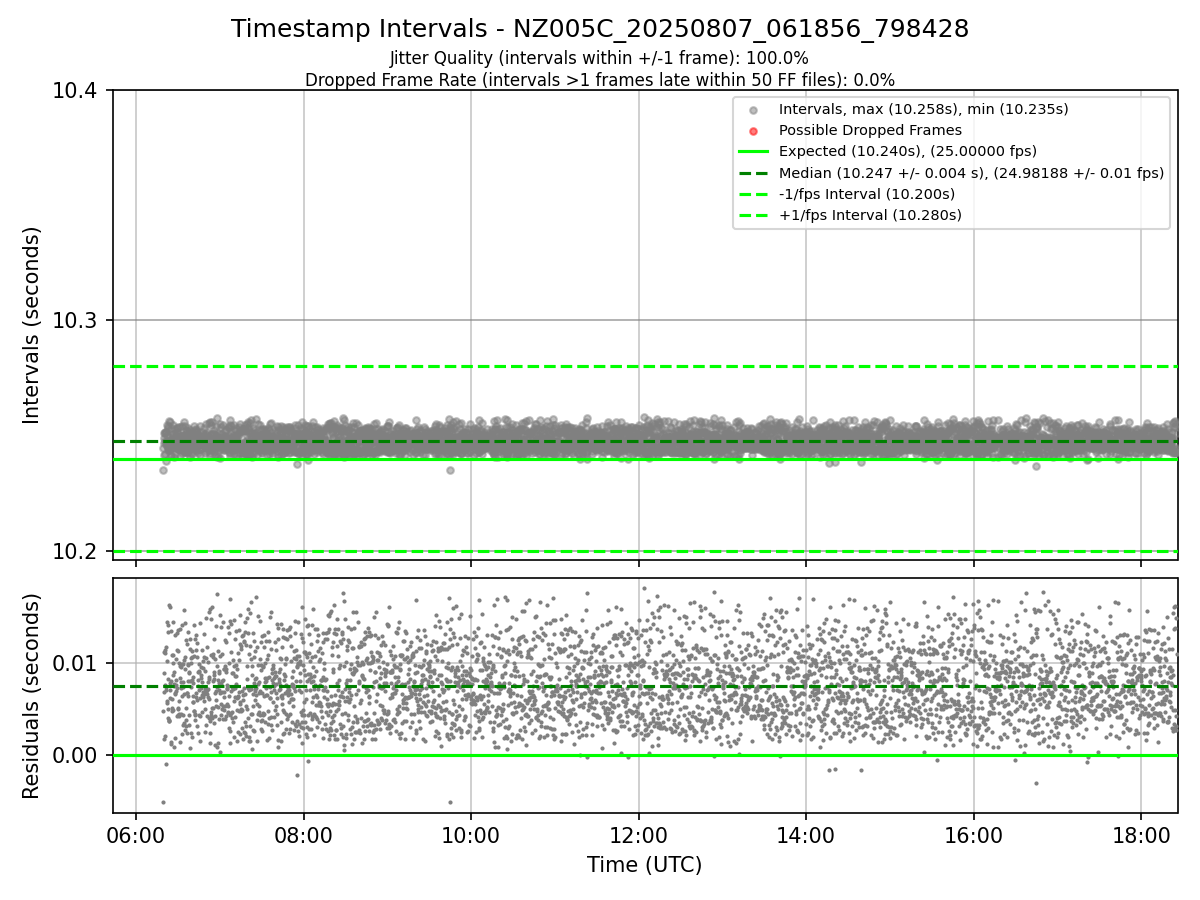Click legend entry 'Expected (10.240s), (25.00000 fps)'
Viewport: 1200px width, 900px height.
click(908, 151)
